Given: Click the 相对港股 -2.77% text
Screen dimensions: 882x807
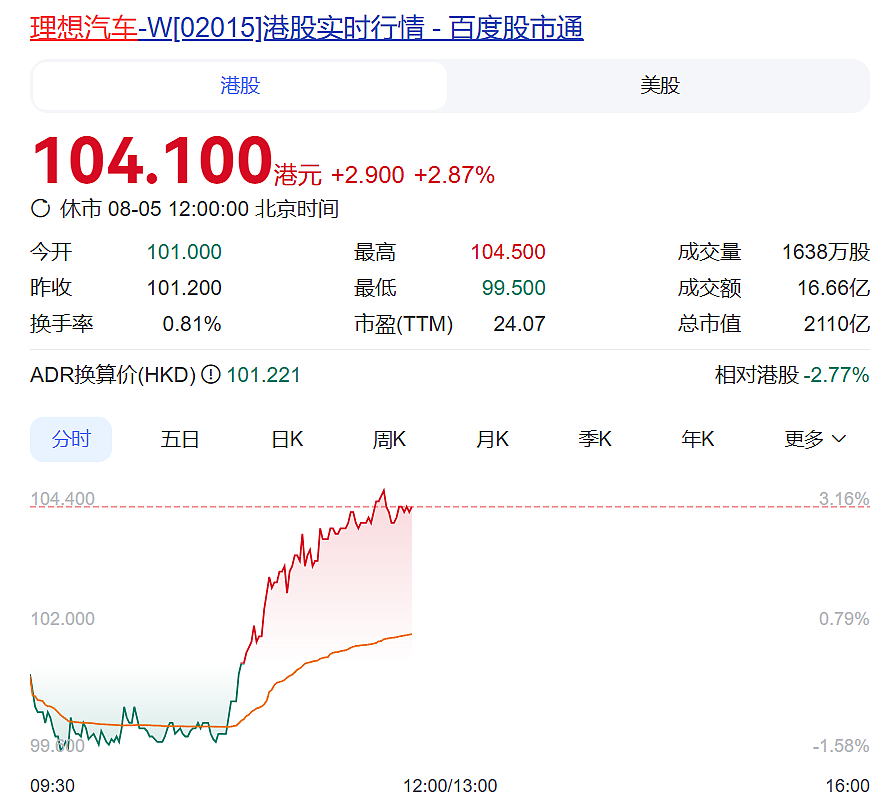Looking at the screenshot, I should pyautogui.click(x=792, y=375).
